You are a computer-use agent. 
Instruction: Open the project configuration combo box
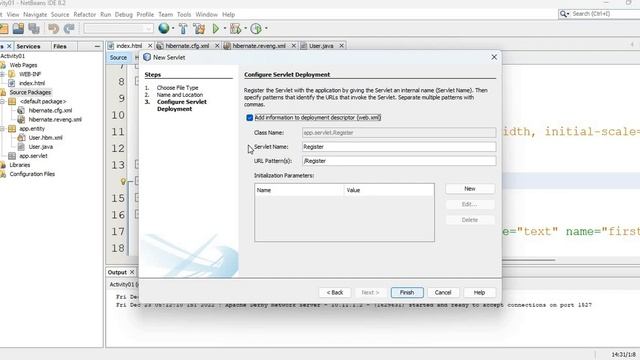click(x=118, y=29)
